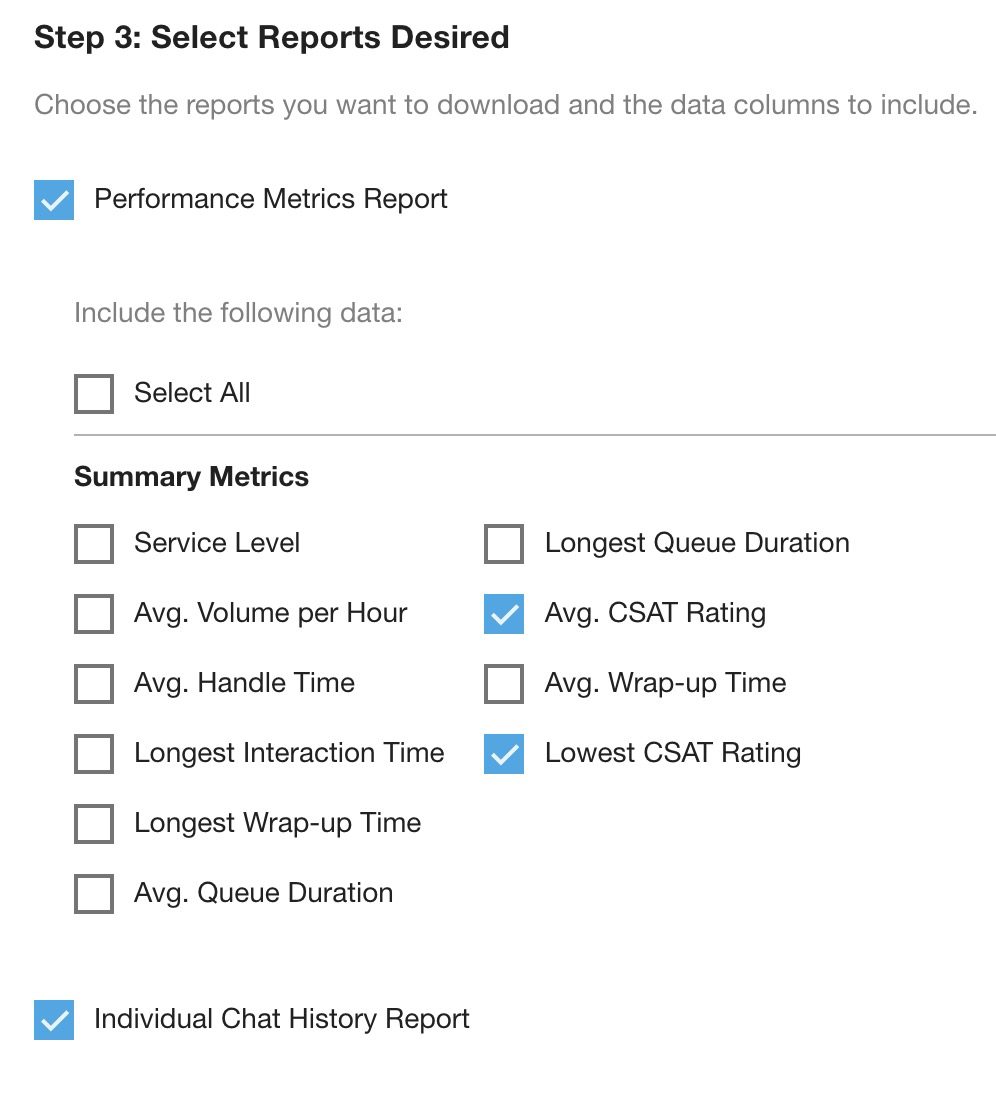The image size is (996, 1094).
Task: Tick the Select All checkbox
Action: 94,393
